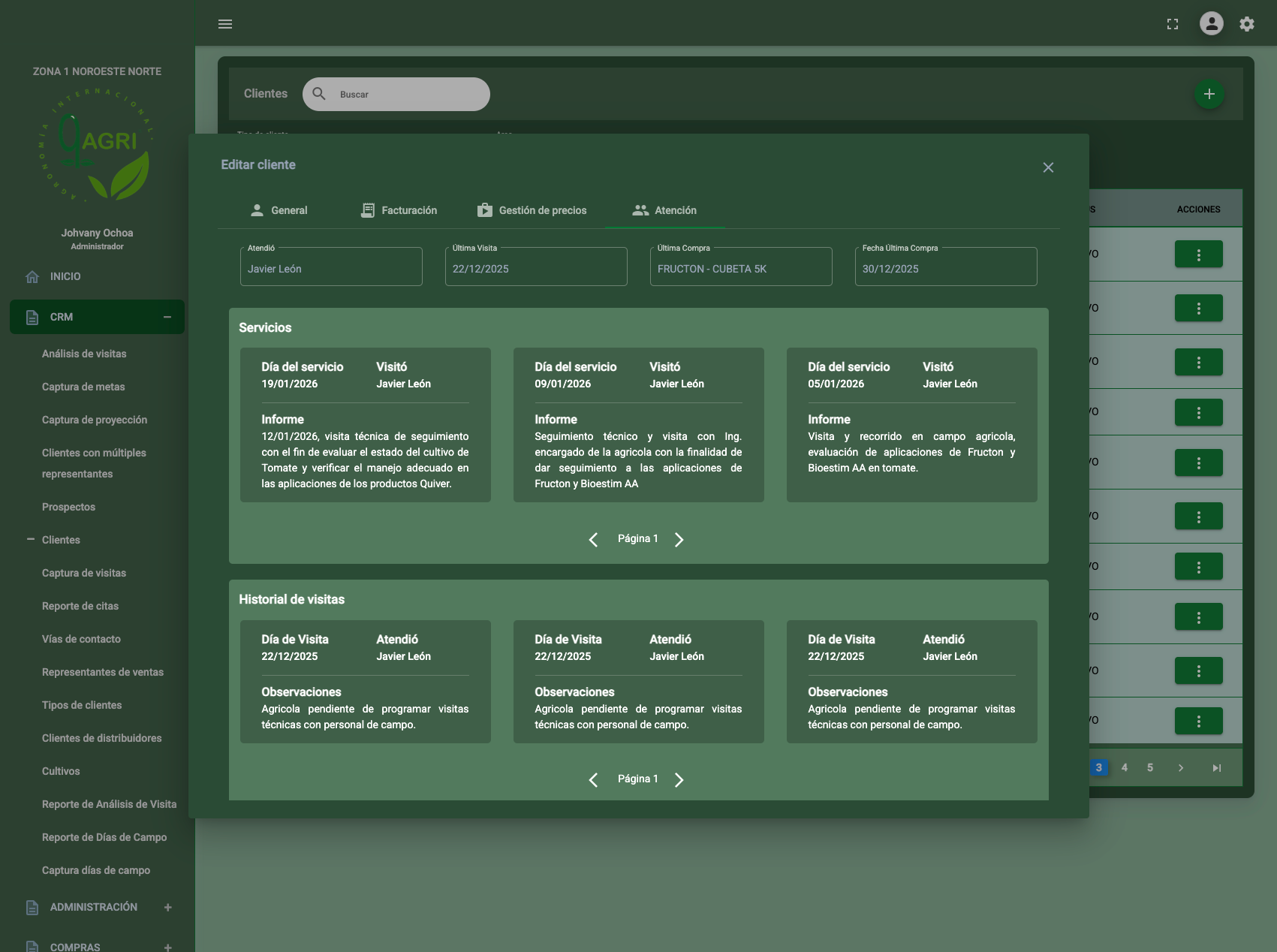
Task: Click the Atendió field with Javier León
Action: point(331,269)
